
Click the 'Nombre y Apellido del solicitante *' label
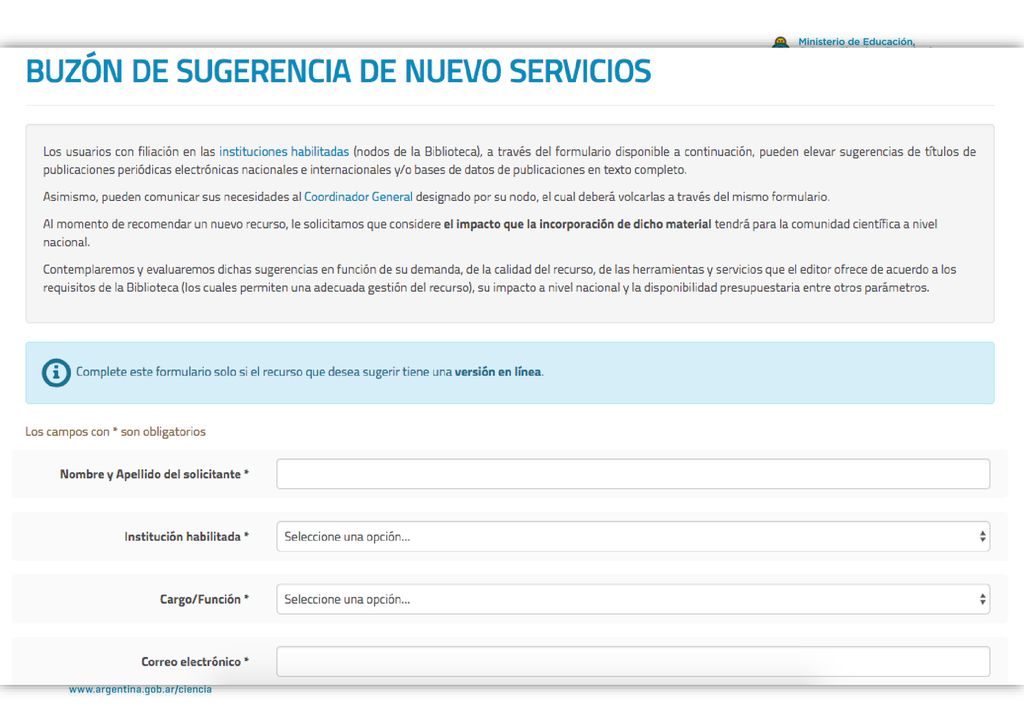point(155,474)
